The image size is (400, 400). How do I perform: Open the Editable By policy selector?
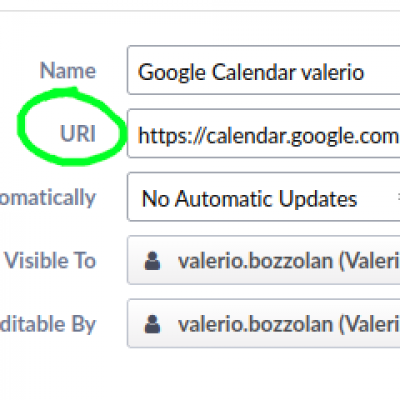tap(263, 324)
